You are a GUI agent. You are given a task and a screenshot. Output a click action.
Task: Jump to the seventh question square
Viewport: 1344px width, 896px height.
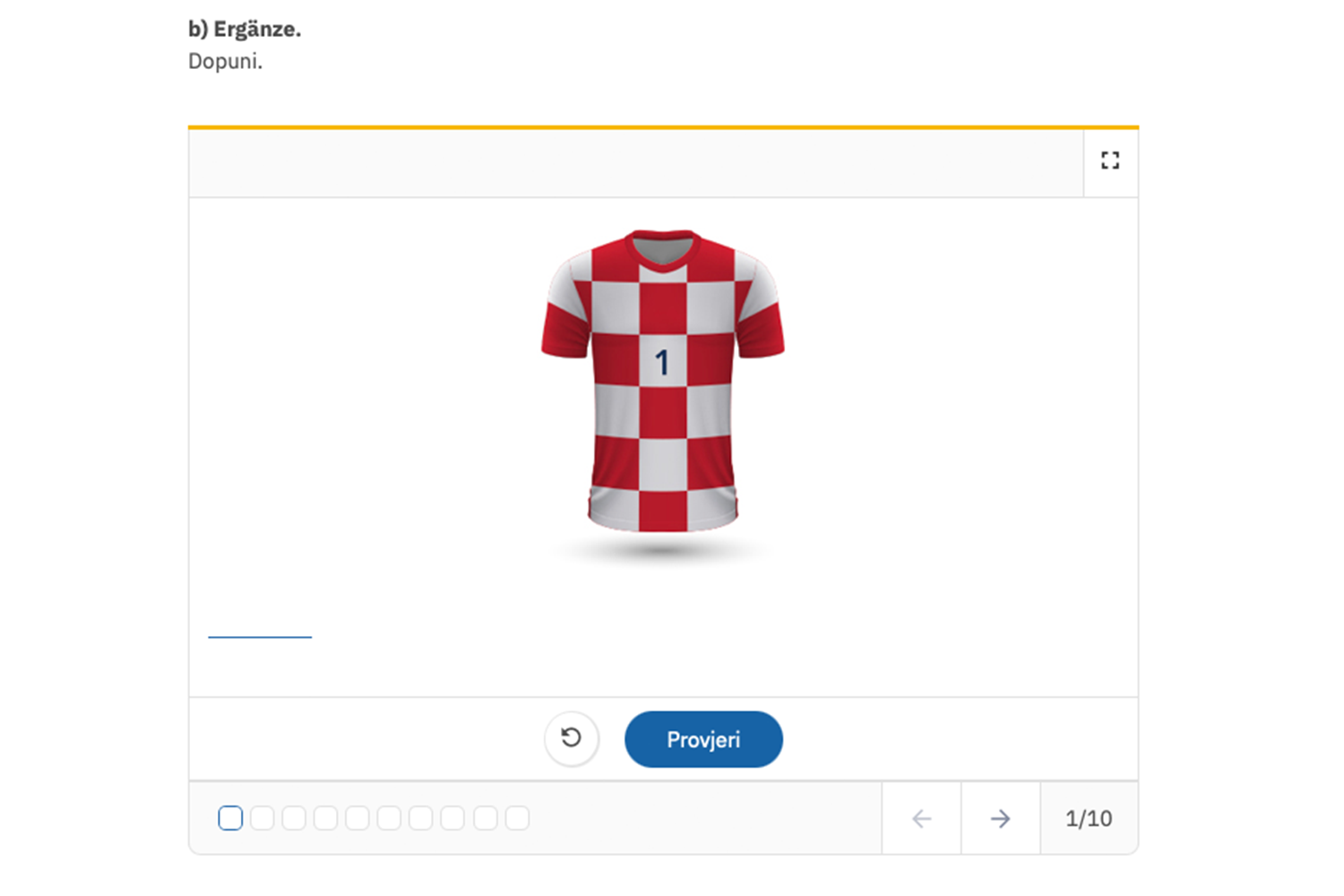click(421, 818)
